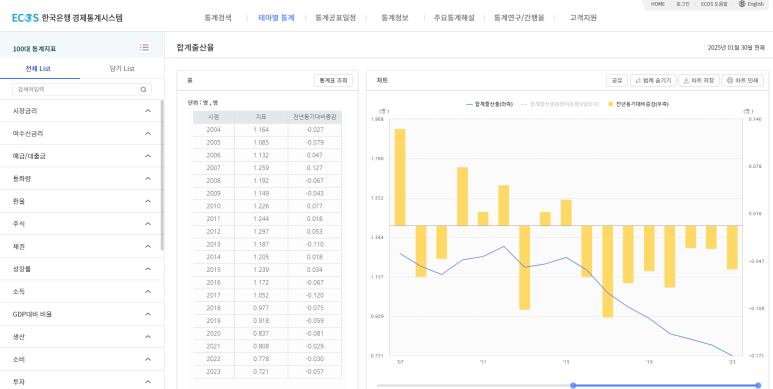Click the ECOS 도움말 help link

713,4
